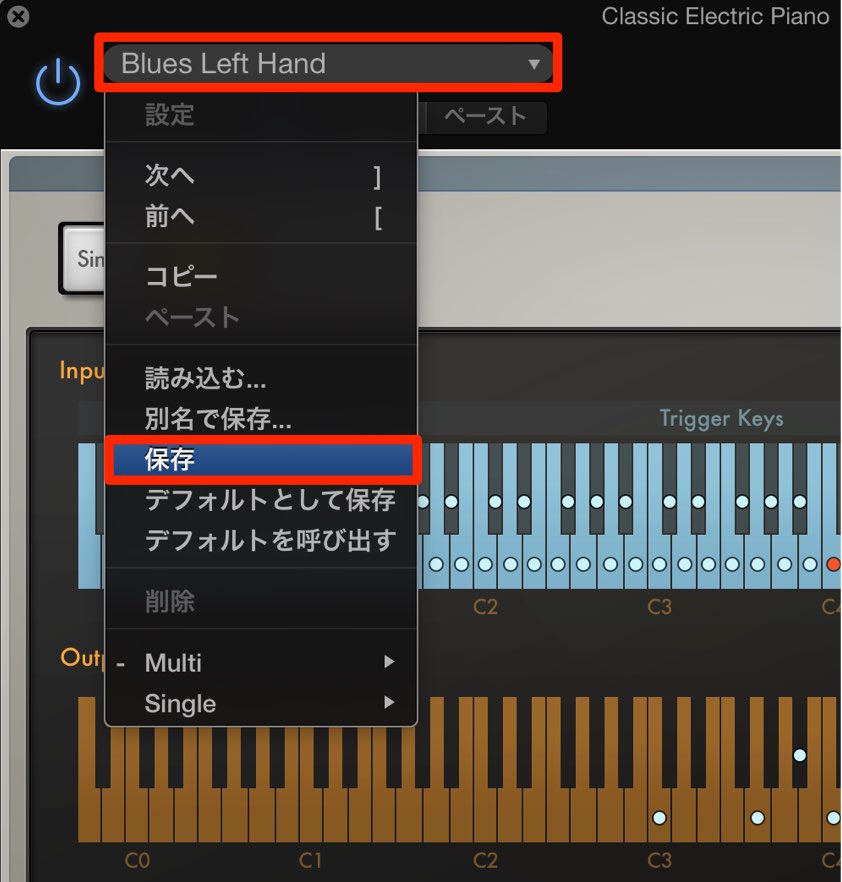Click the highlighted 保存 menu item
This screenshot has width=842, height=882.
(263, 460)
